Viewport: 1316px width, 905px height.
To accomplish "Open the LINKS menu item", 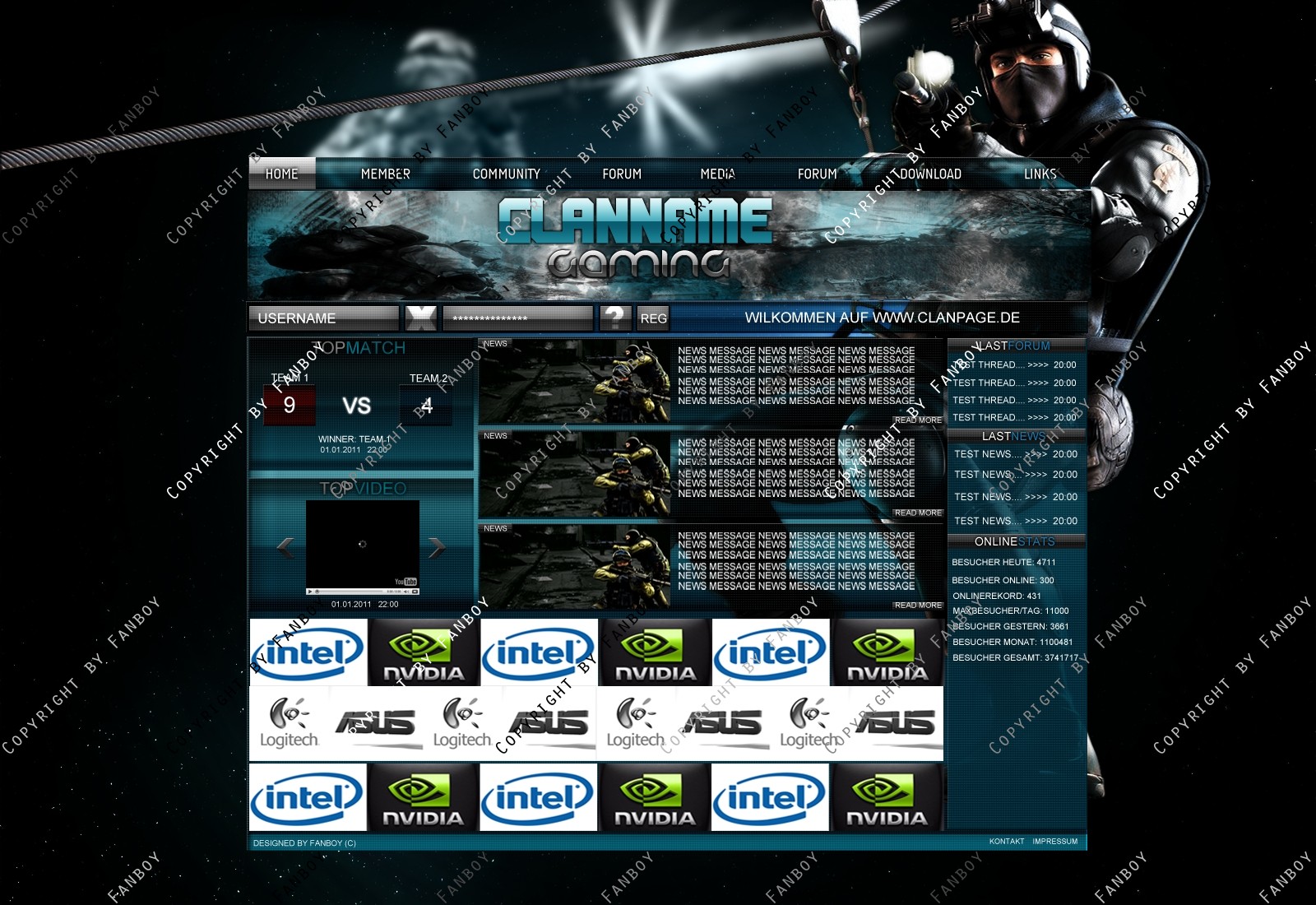I will click(x=1040, y=174).
